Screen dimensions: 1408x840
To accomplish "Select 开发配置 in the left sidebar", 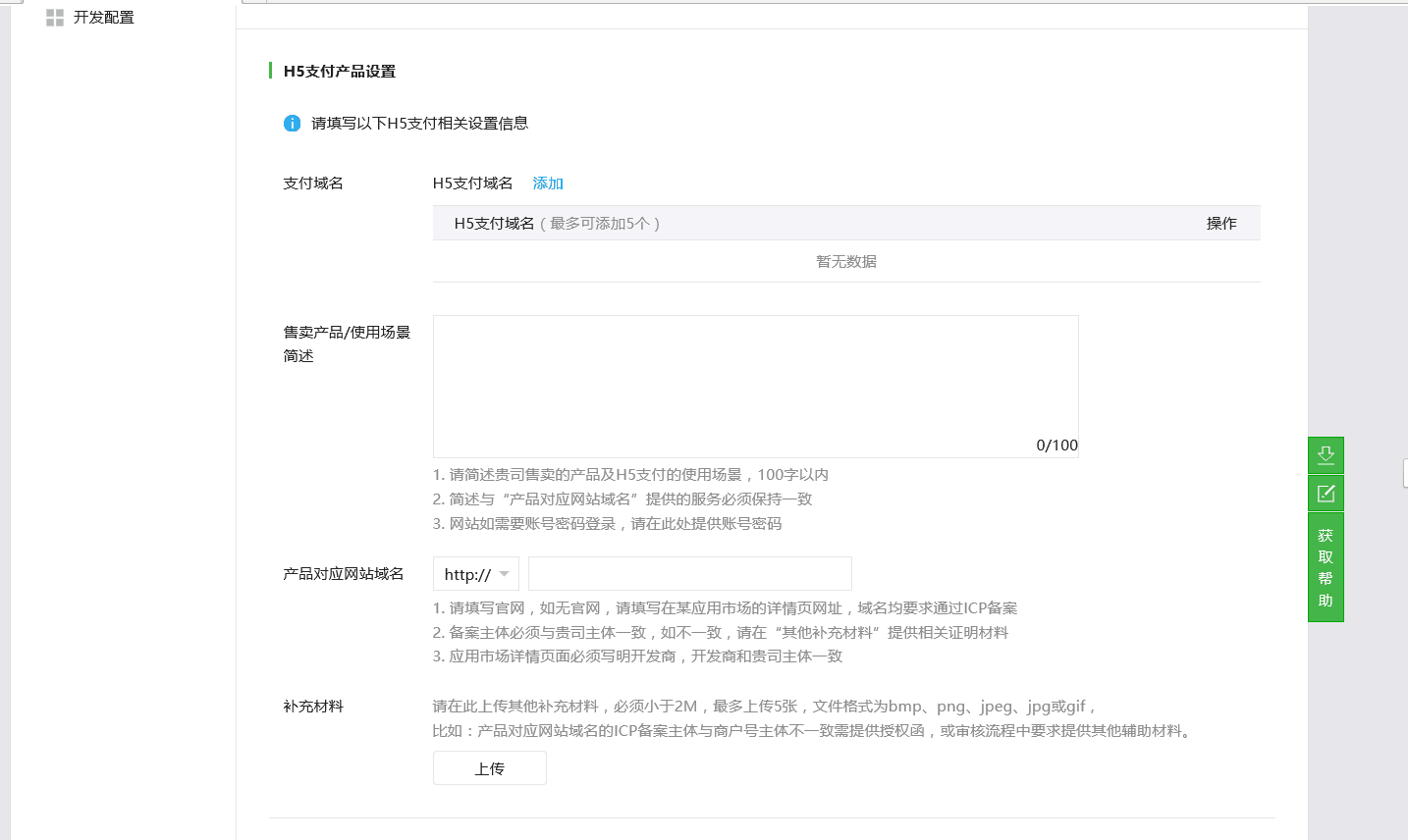I will coord(101,17).
